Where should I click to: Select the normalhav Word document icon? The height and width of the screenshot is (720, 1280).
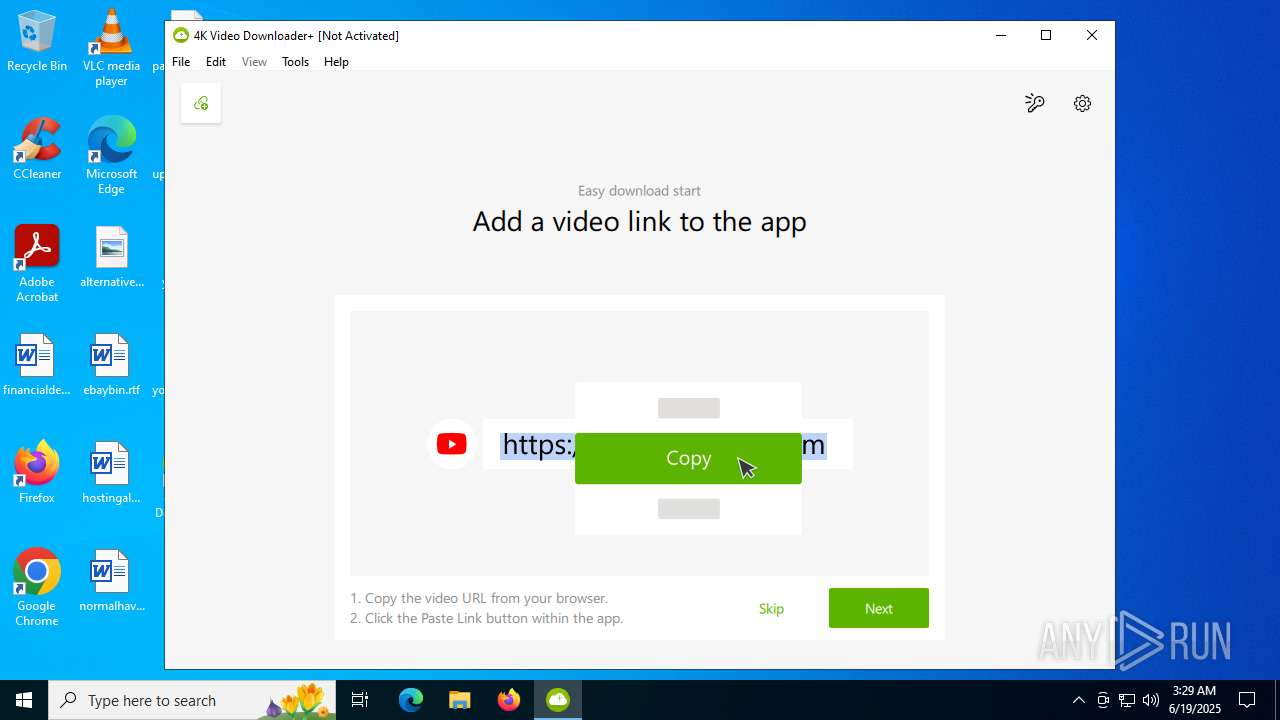[x=111, y=582]
